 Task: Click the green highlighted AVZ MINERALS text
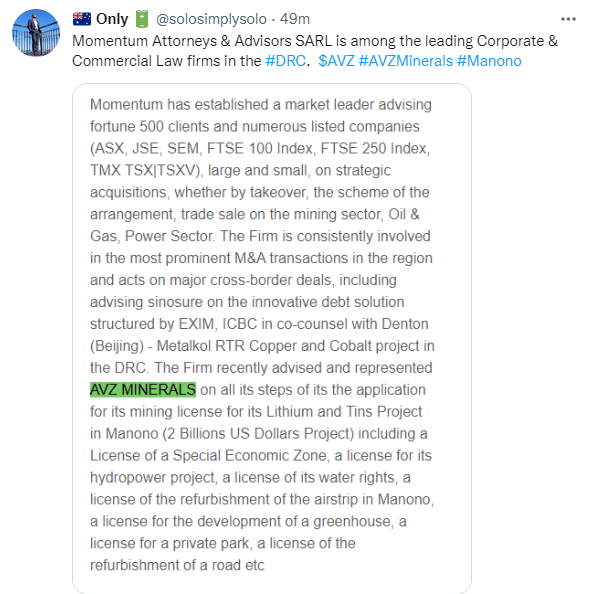tap(143, 390)
